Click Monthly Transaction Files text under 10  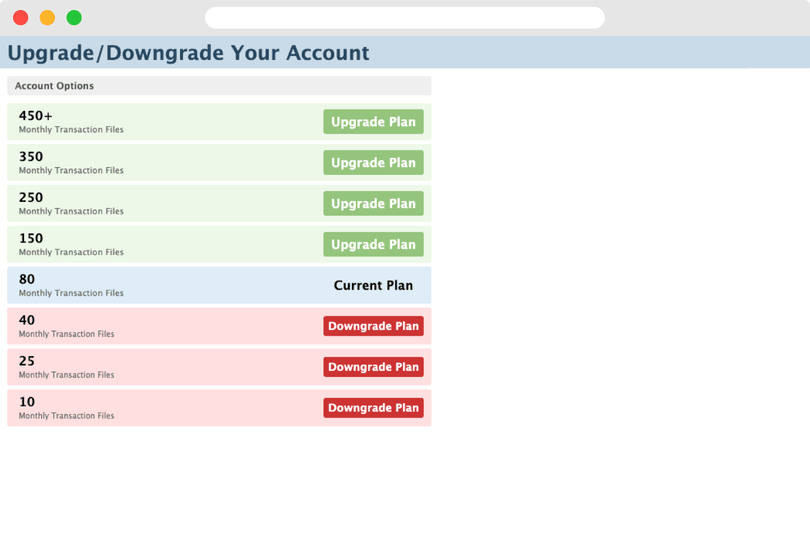[66, 416]
